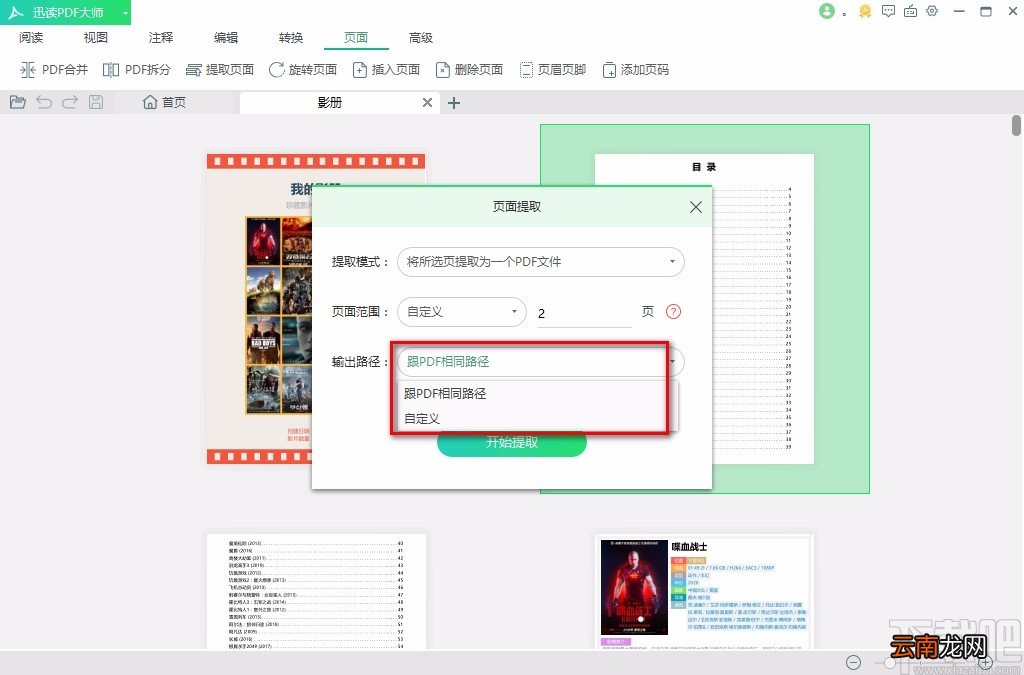Select the 自定义 output path option
This screenshot has width=1024, height=675.
[x=539, y=418]
